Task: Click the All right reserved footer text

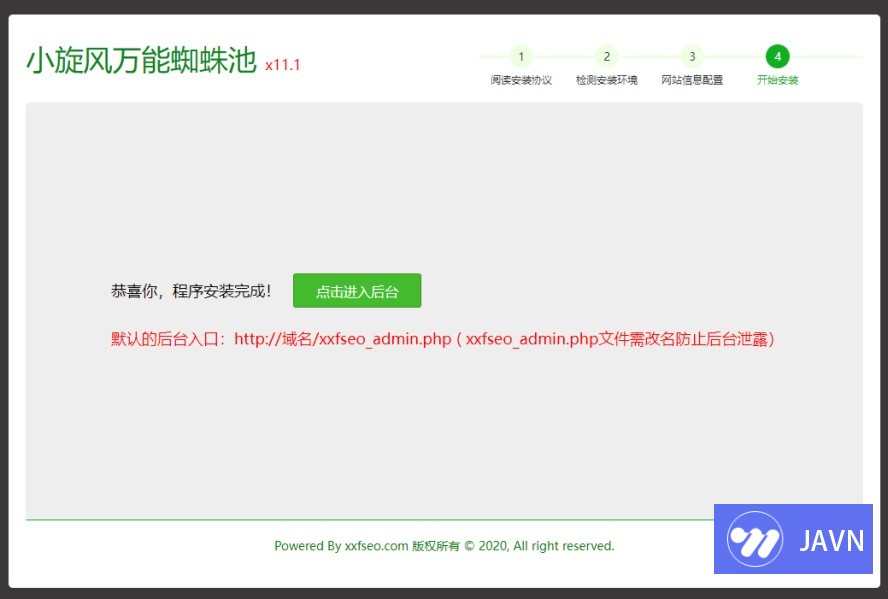Action: pyautogui.click(x=564, y=546)
